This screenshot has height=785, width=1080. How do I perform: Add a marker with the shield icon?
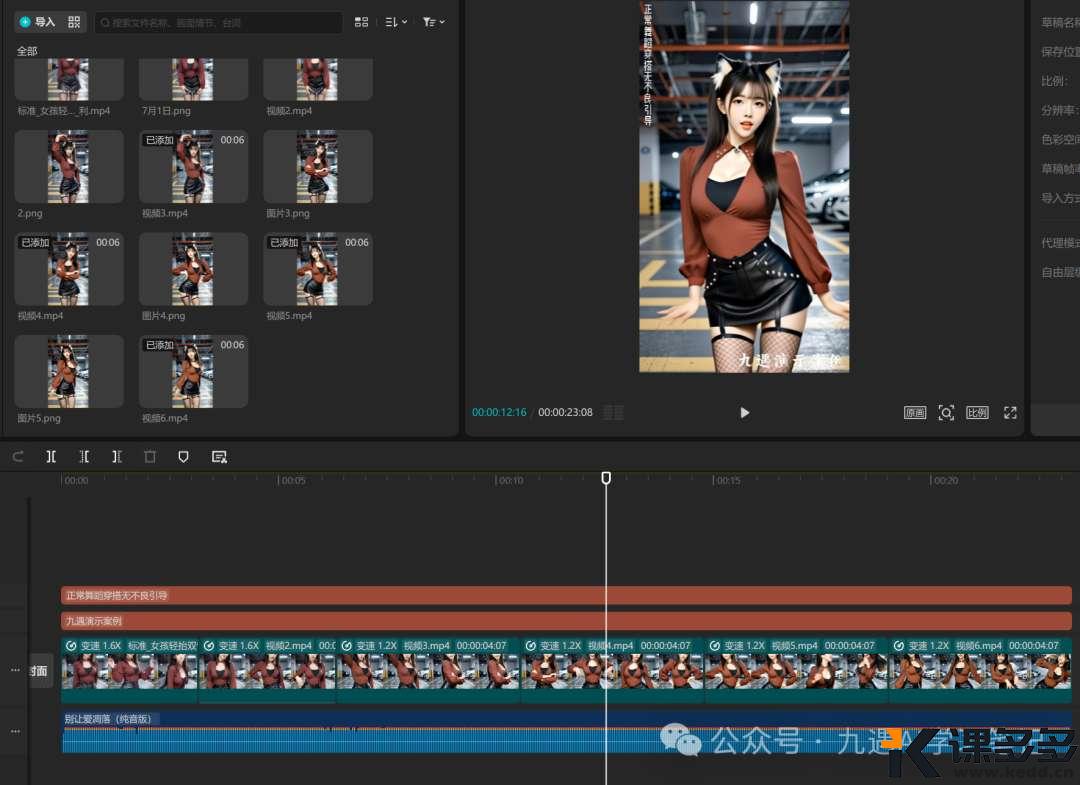[183, 457]
